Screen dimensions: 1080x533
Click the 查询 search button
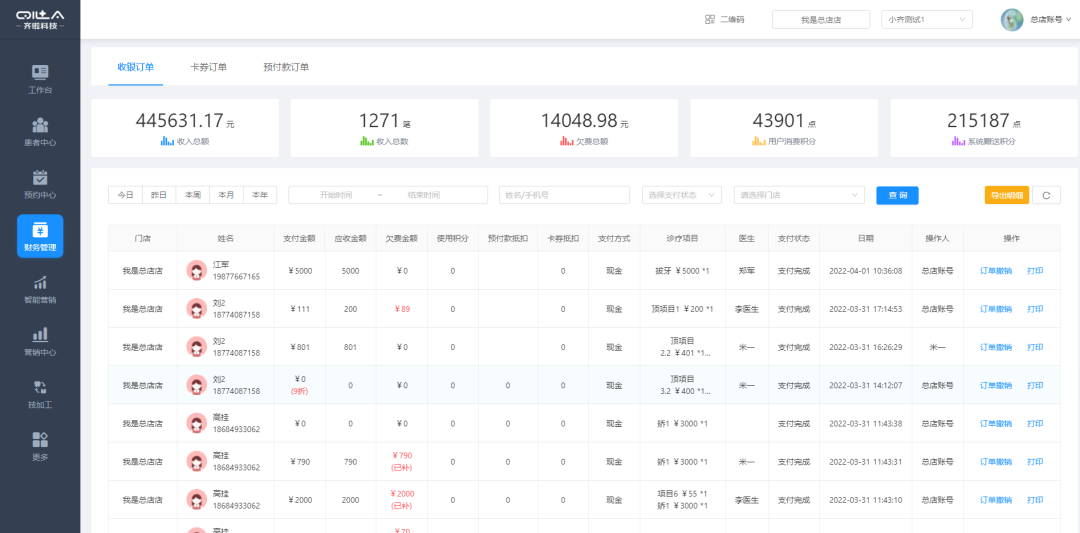pos(897,196)
